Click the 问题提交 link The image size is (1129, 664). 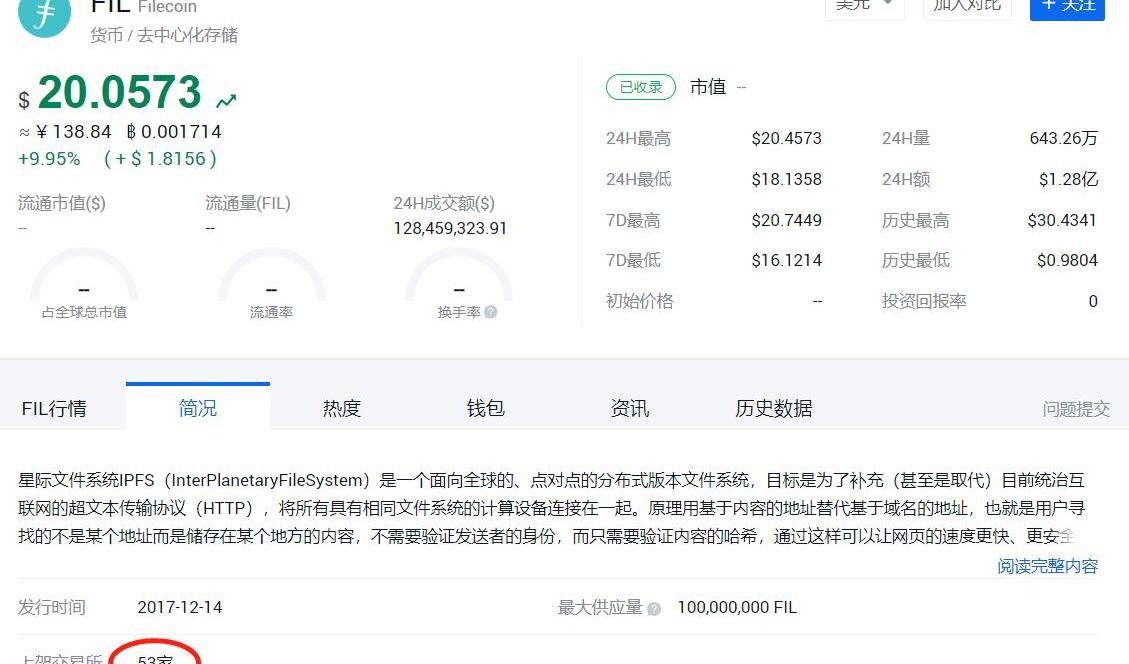click(x=1076, y=408)
